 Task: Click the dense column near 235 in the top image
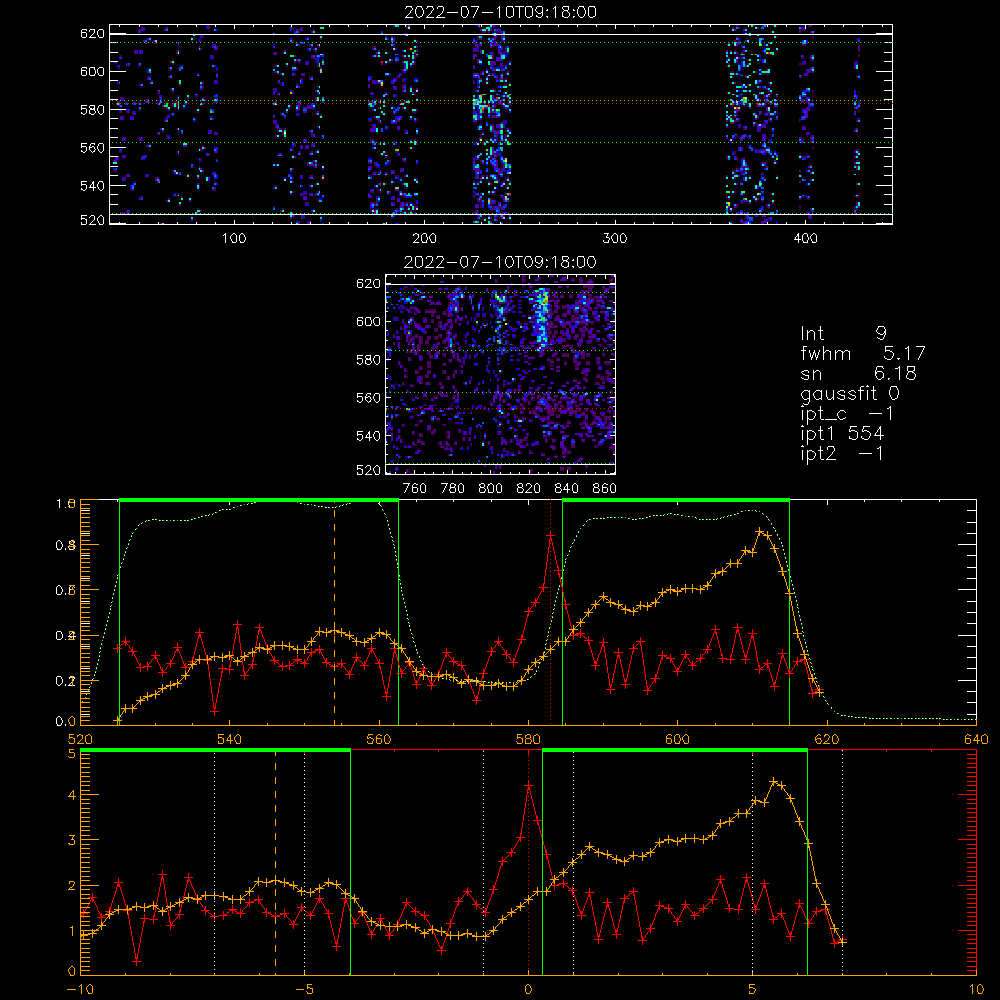[x=491, y=124]
